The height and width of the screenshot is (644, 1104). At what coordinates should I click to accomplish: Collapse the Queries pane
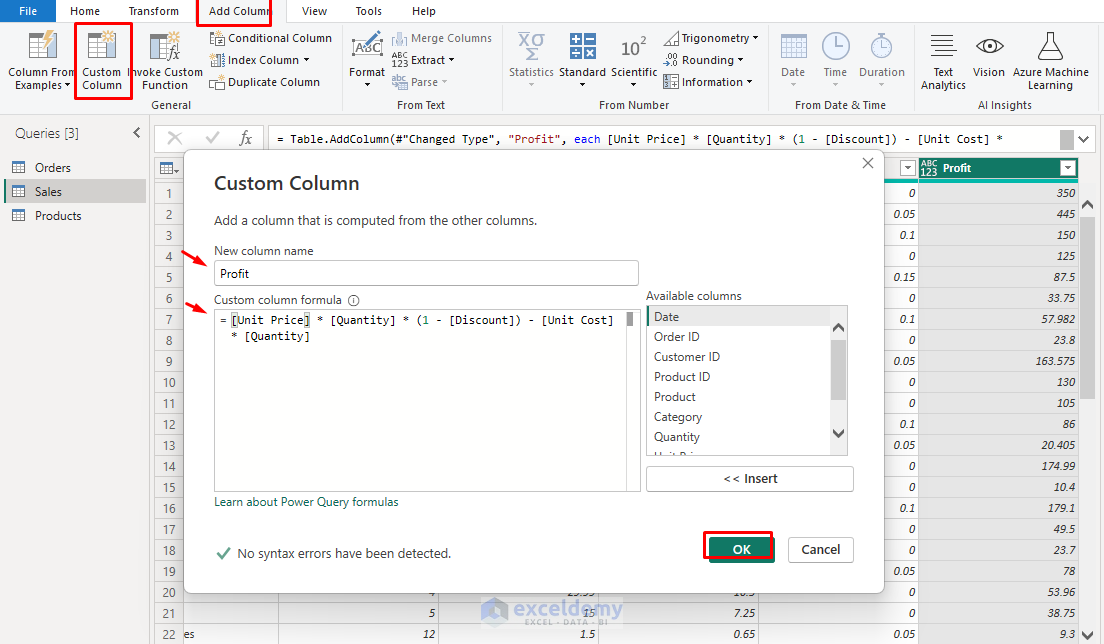point(137,132)
